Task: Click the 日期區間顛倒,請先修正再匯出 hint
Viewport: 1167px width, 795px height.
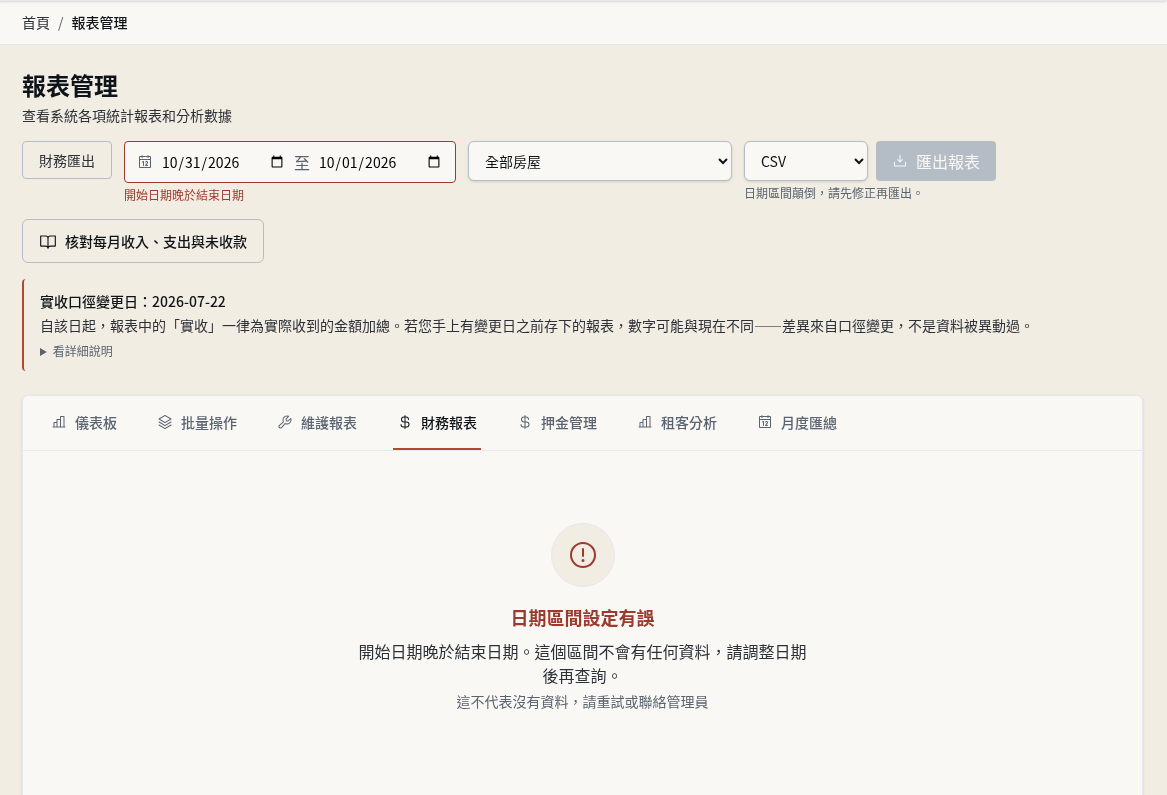Action: pyautogui.click(x=834, y=194)
